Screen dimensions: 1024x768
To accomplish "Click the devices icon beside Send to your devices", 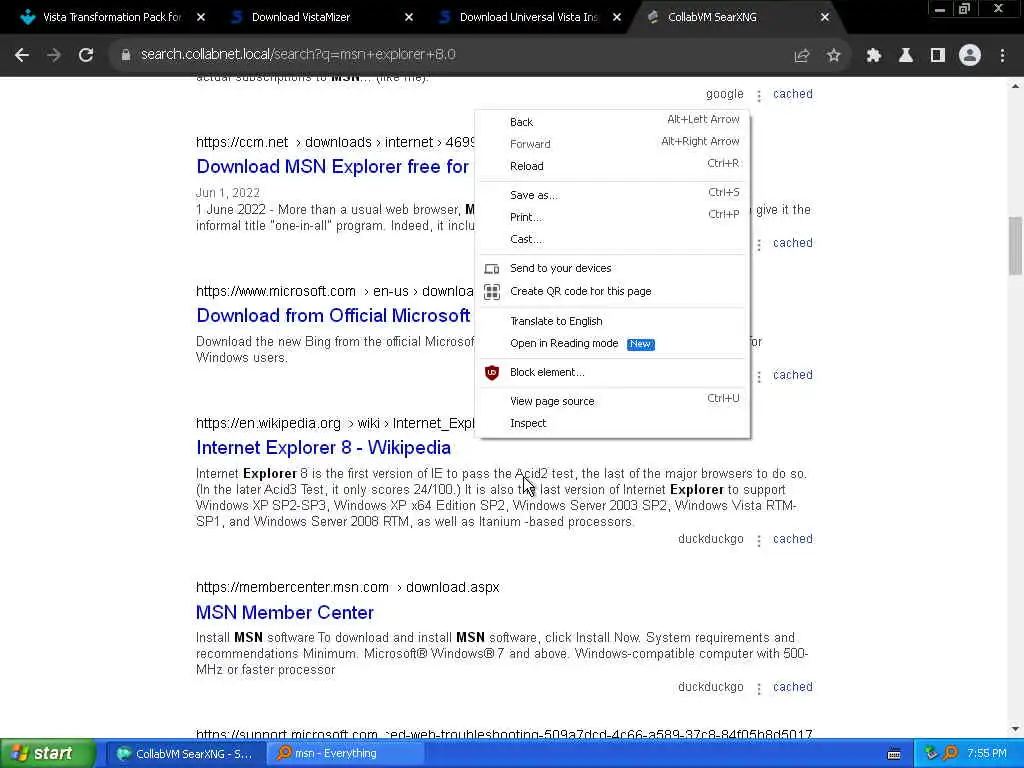I will click(x=492, y=268).
